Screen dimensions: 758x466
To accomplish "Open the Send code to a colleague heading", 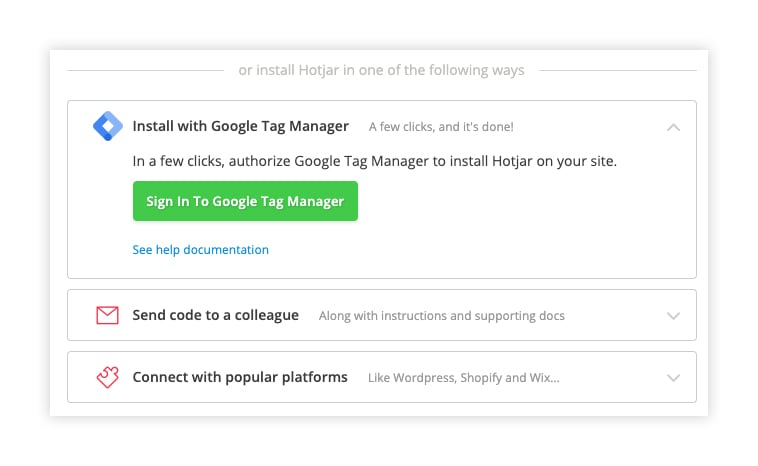I will coord(216,315).
